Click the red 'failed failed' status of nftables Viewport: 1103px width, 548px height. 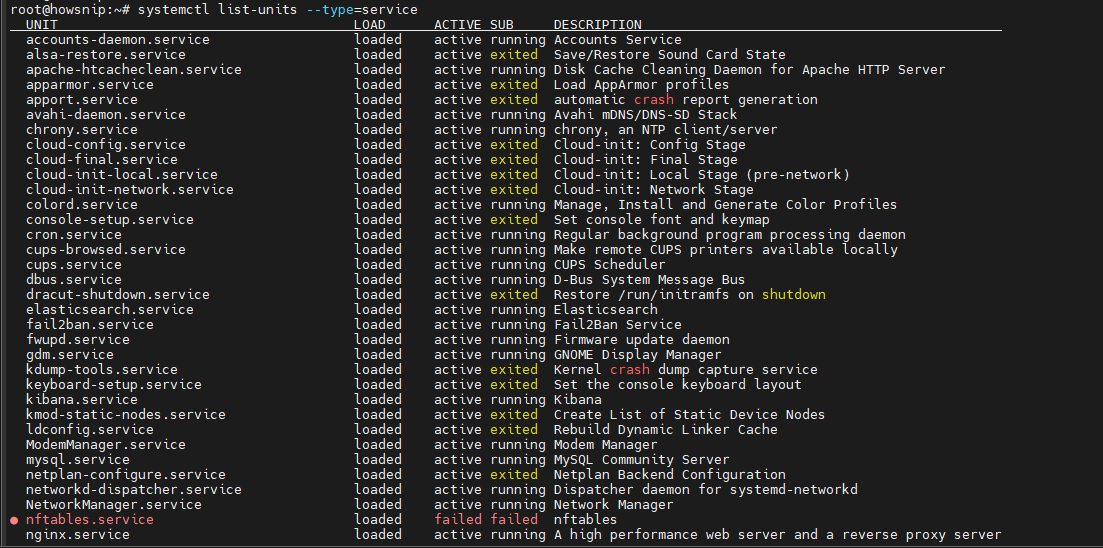[x=485, y=520]
